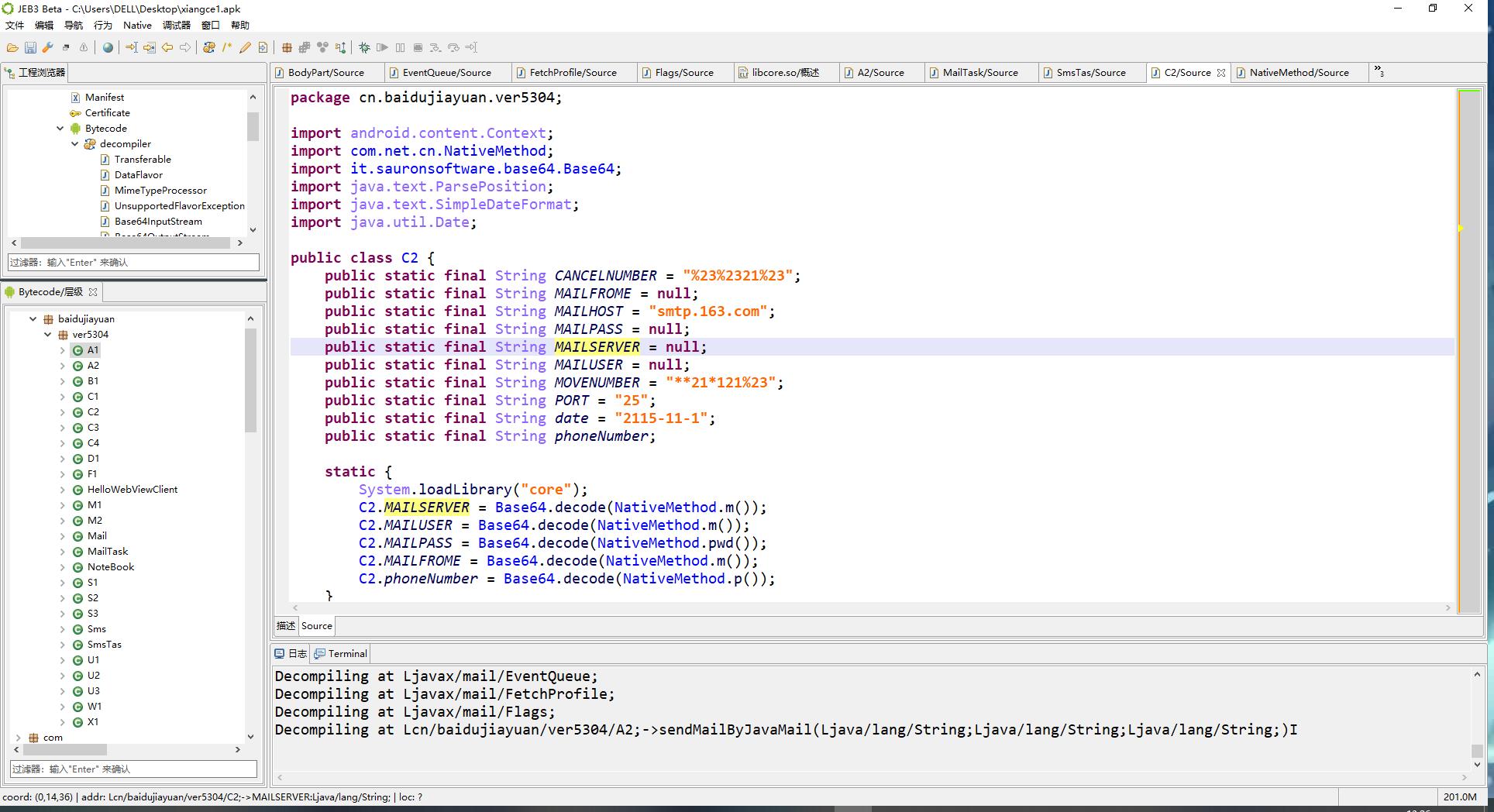Expand the HelloWebViewClient class node

[63, 490]
